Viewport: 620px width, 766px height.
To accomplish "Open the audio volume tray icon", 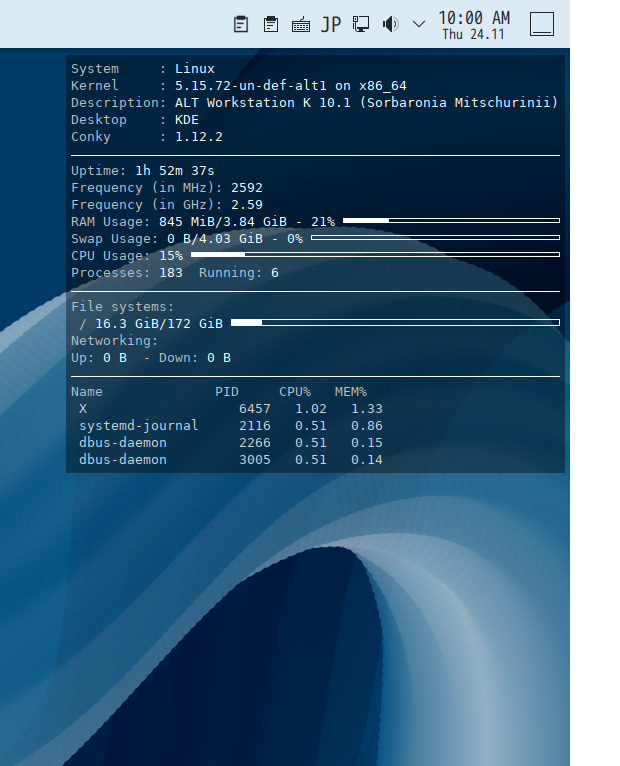I will pos(390,24).
